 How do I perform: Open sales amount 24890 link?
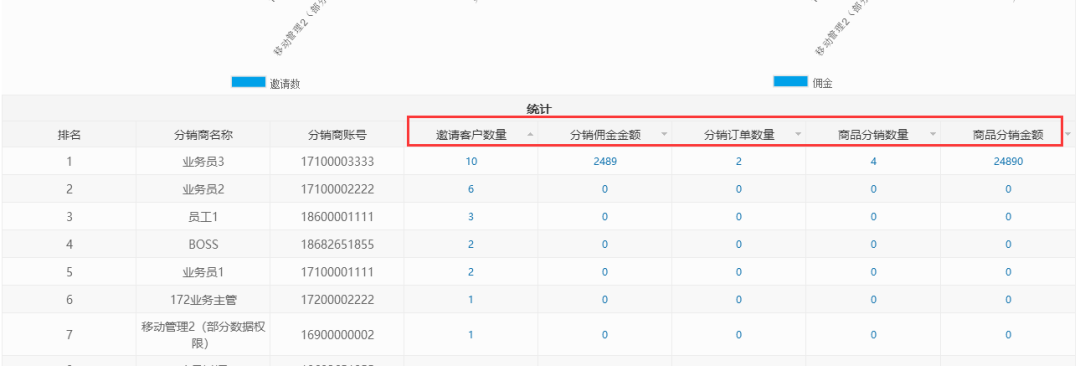1008,161
